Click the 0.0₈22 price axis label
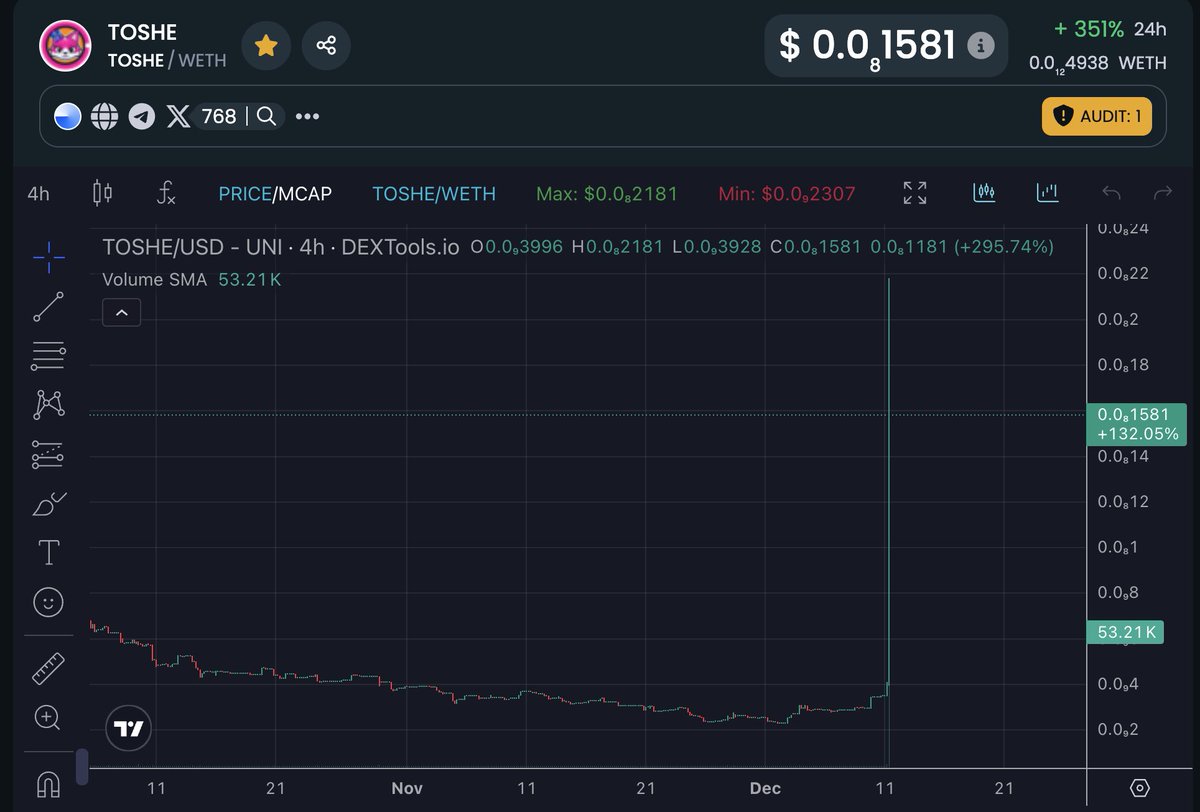 [x=1123, y=274]
